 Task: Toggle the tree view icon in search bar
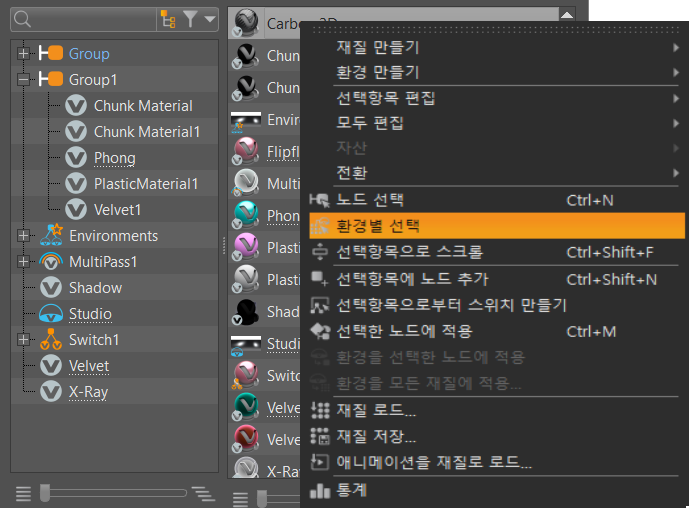coord(168,19)
